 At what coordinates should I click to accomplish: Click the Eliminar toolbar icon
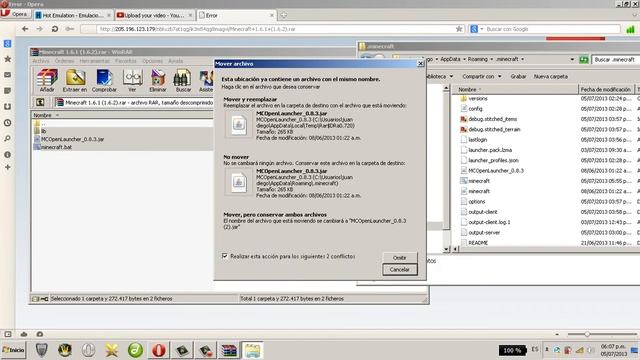coord(158,80)
